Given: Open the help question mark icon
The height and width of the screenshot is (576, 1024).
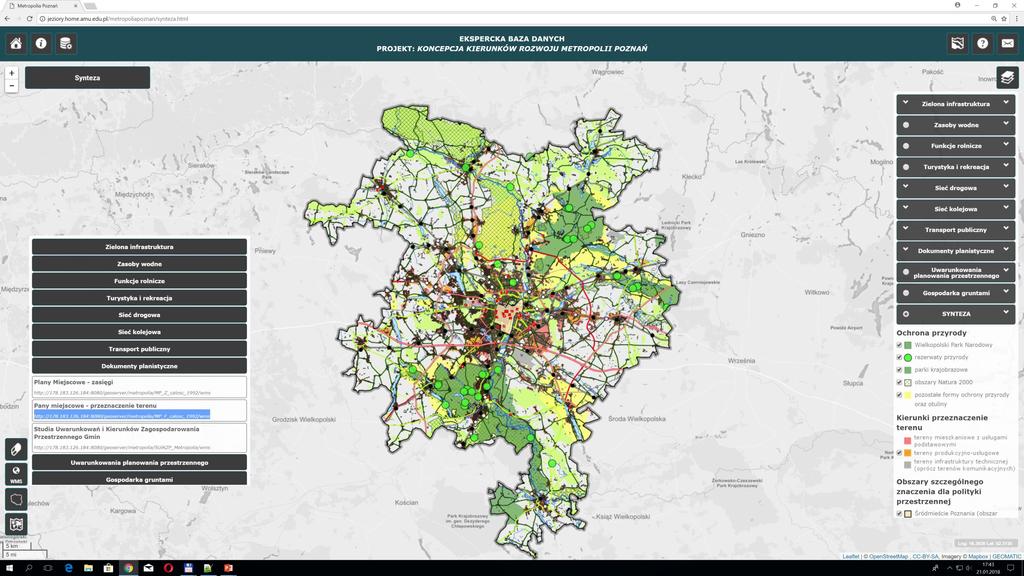Looking at the screenshot, I should 982,44.
